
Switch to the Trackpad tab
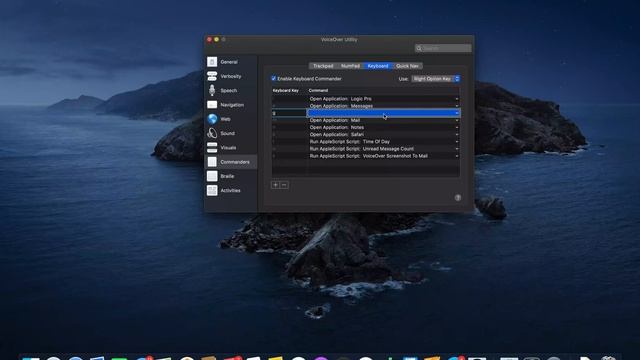point(323,66)
